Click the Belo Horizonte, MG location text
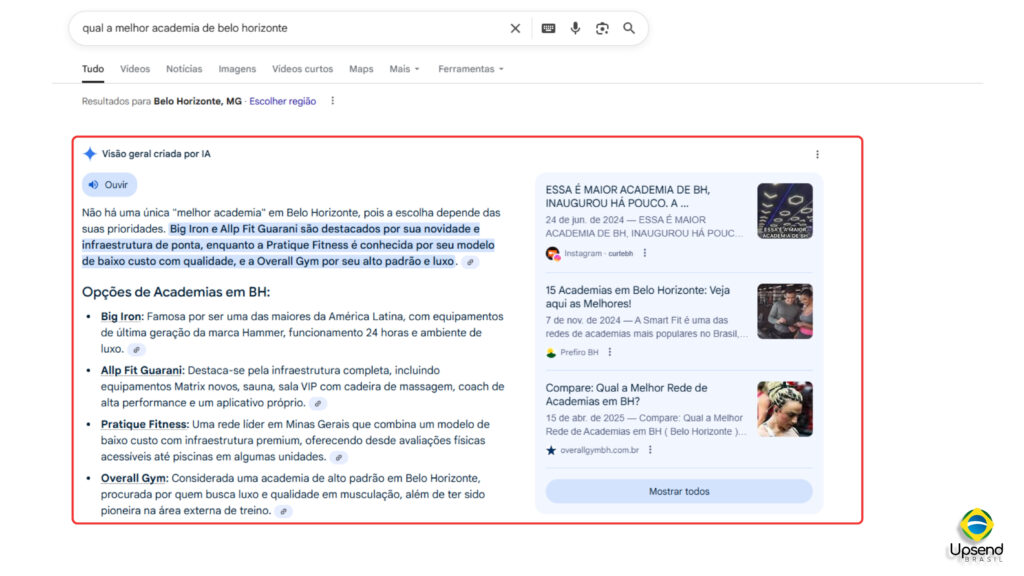This screenshot has width=1024, height=576. coord(197,101)
